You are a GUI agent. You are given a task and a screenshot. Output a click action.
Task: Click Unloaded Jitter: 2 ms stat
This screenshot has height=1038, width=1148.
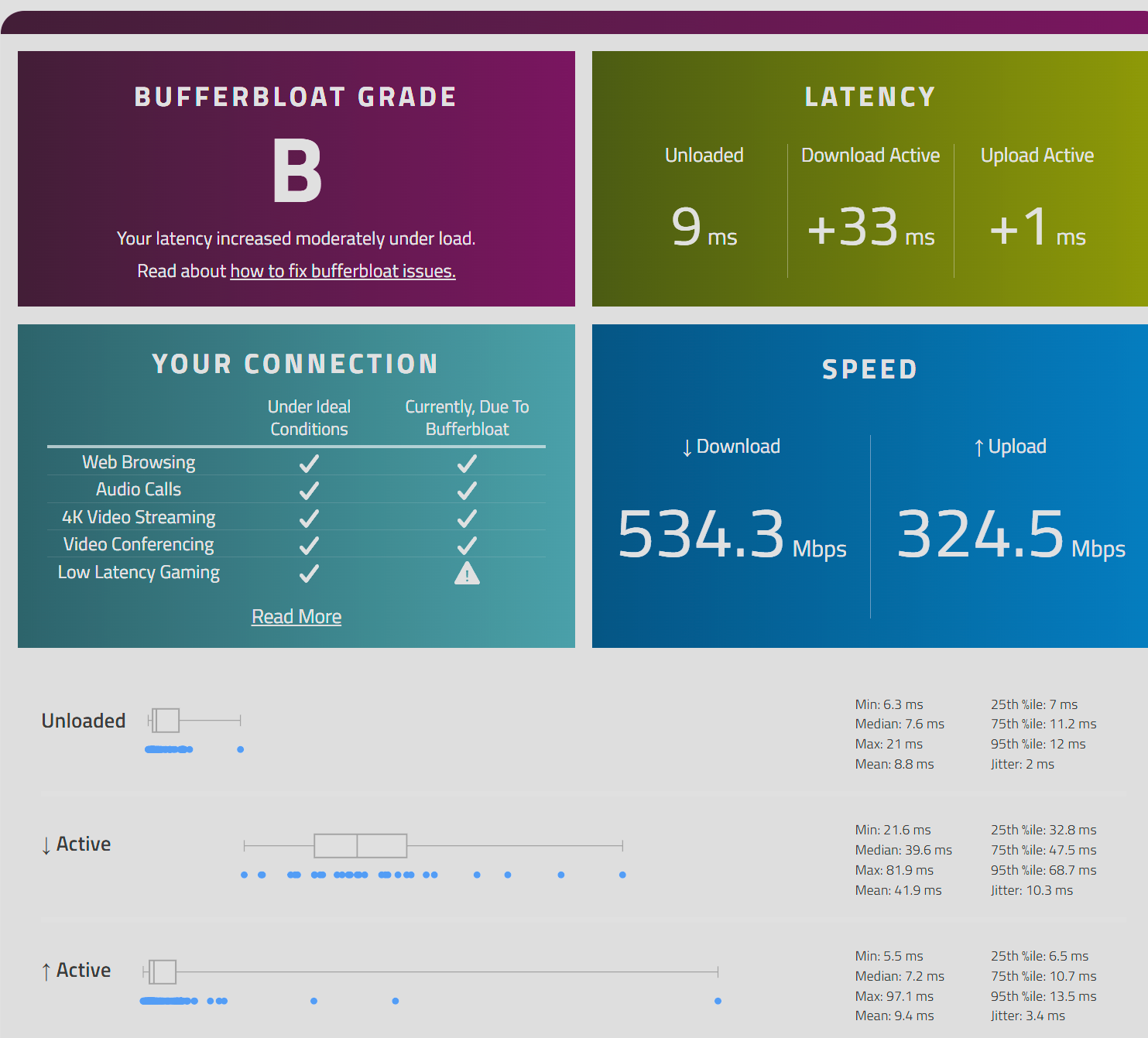coord(1023,764)
